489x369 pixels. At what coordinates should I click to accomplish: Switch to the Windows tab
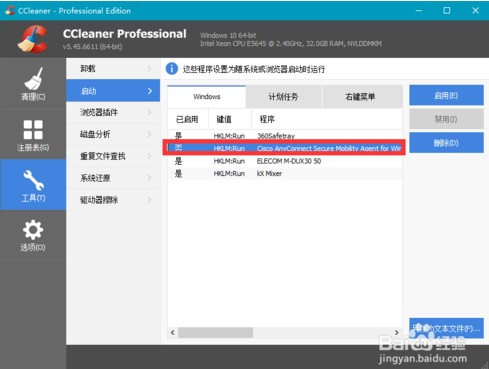(x=207, y=97)
